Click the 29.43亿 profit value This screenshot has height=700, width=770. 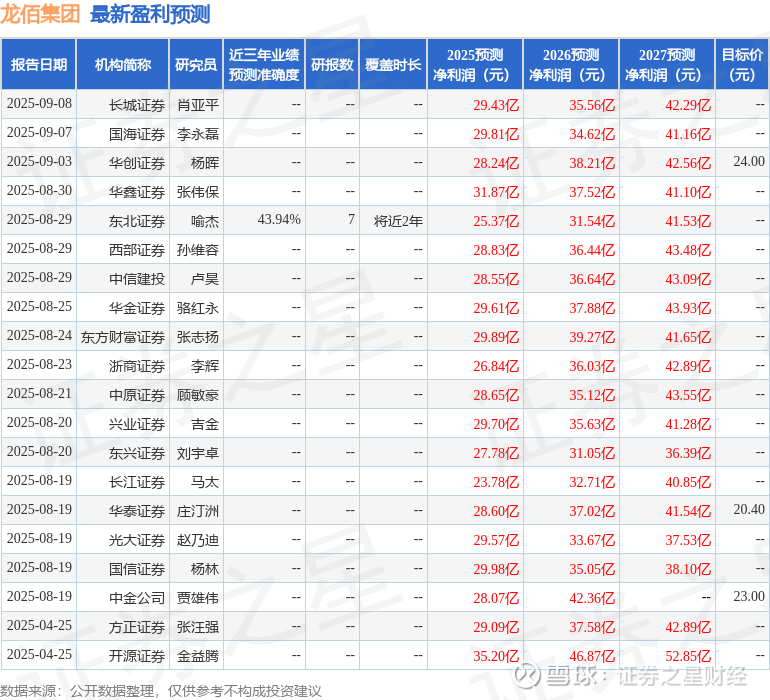[x=496, y=105]
